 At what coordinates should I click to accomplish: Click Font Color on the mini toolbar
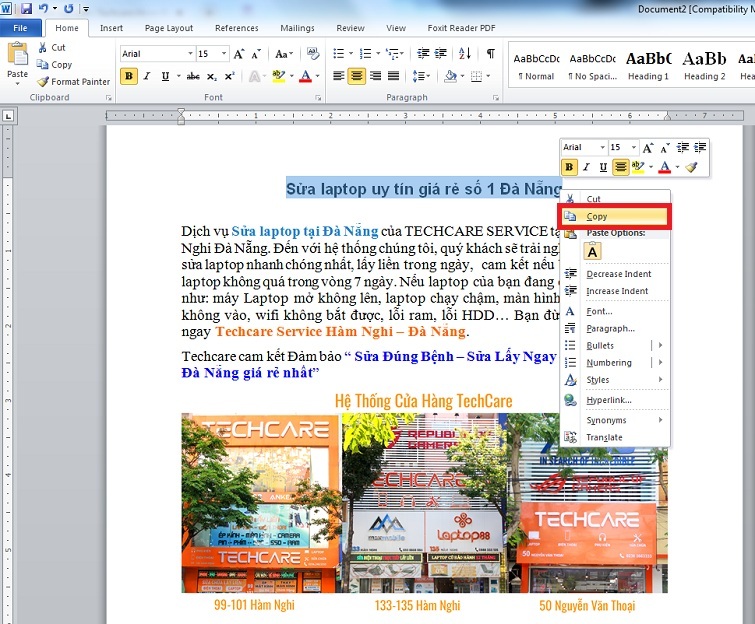point(665,167)
